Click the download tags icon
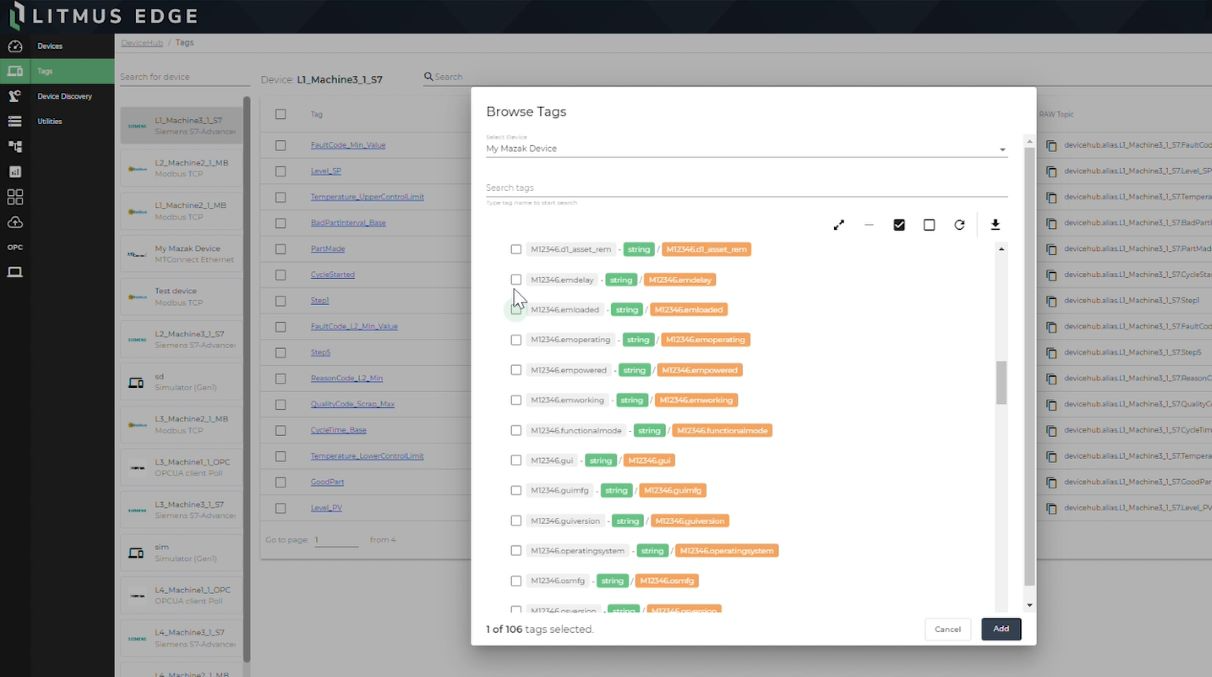The image size is (1212, 677). point(995,225)
